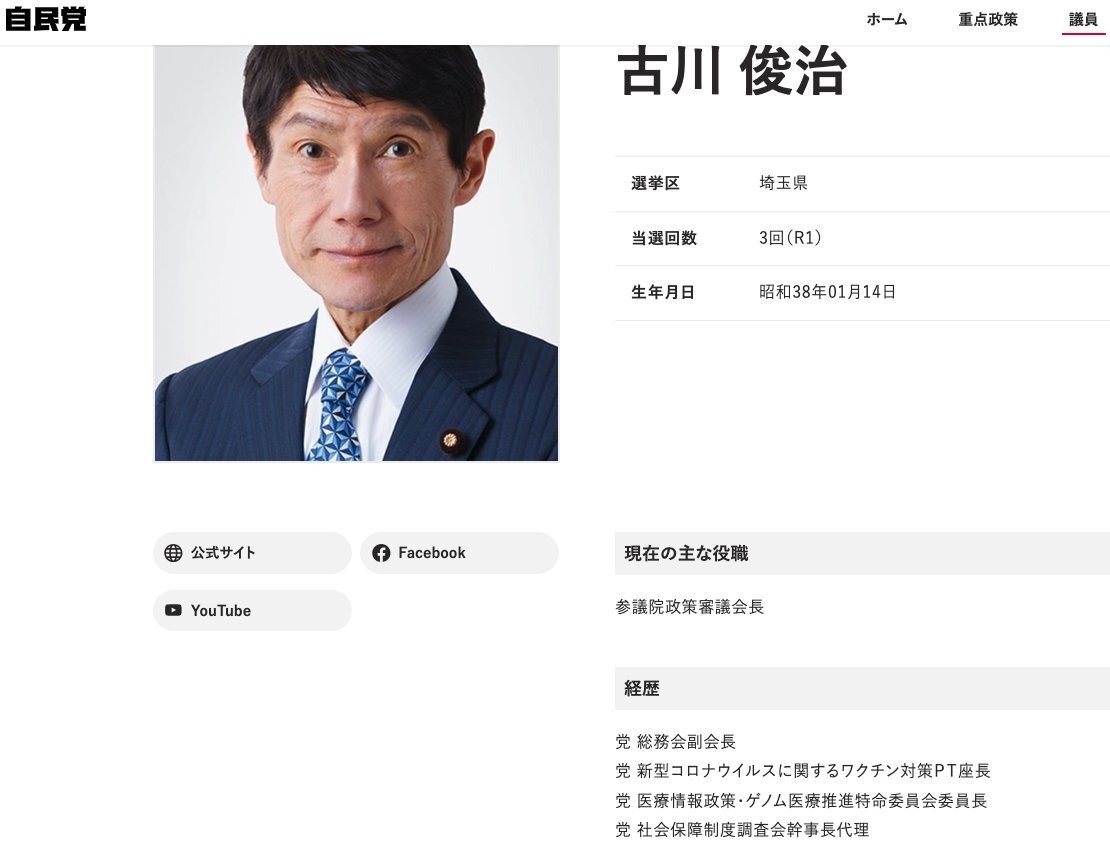Click the 参議院政策審議会長 text

[x=690, y=607]
